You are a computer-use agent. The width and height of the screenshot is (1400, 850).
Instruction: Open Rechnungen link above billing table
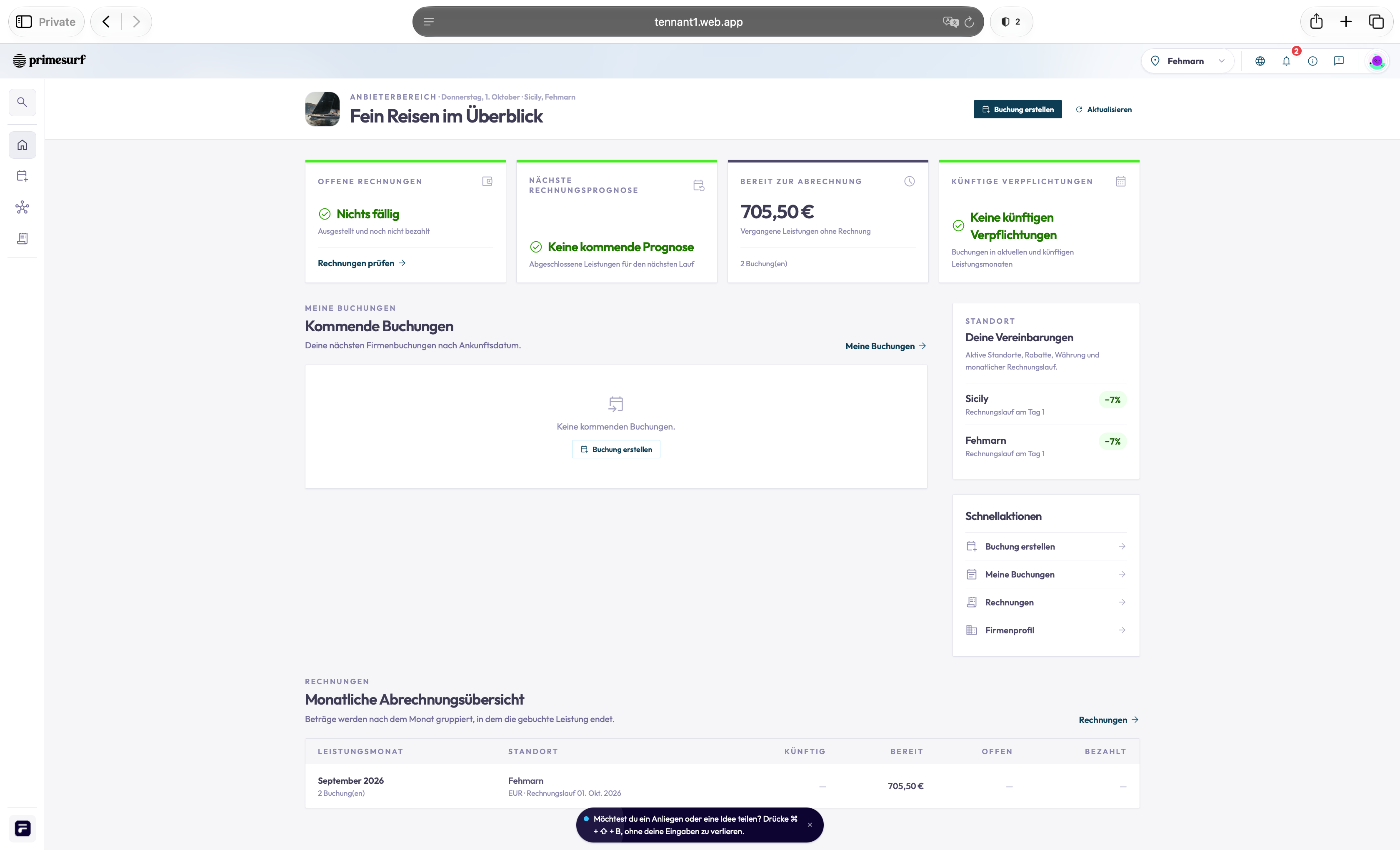click(1108, 720)
